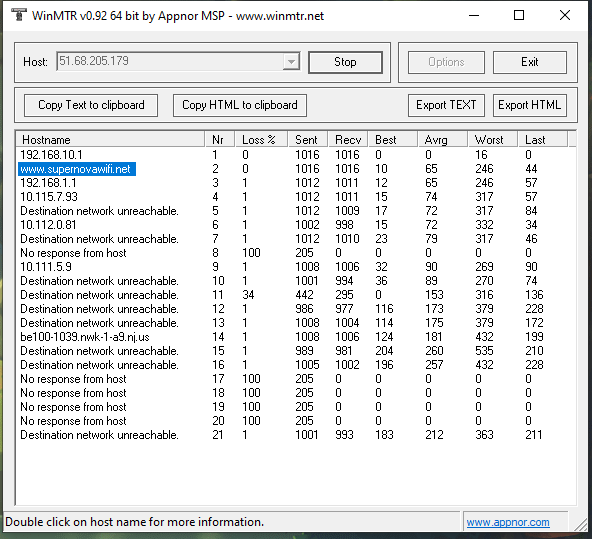The image size is (592, 539).
Task: Maximize the WinMTR window
Action: pyautogui.click(x=519, y=15)
